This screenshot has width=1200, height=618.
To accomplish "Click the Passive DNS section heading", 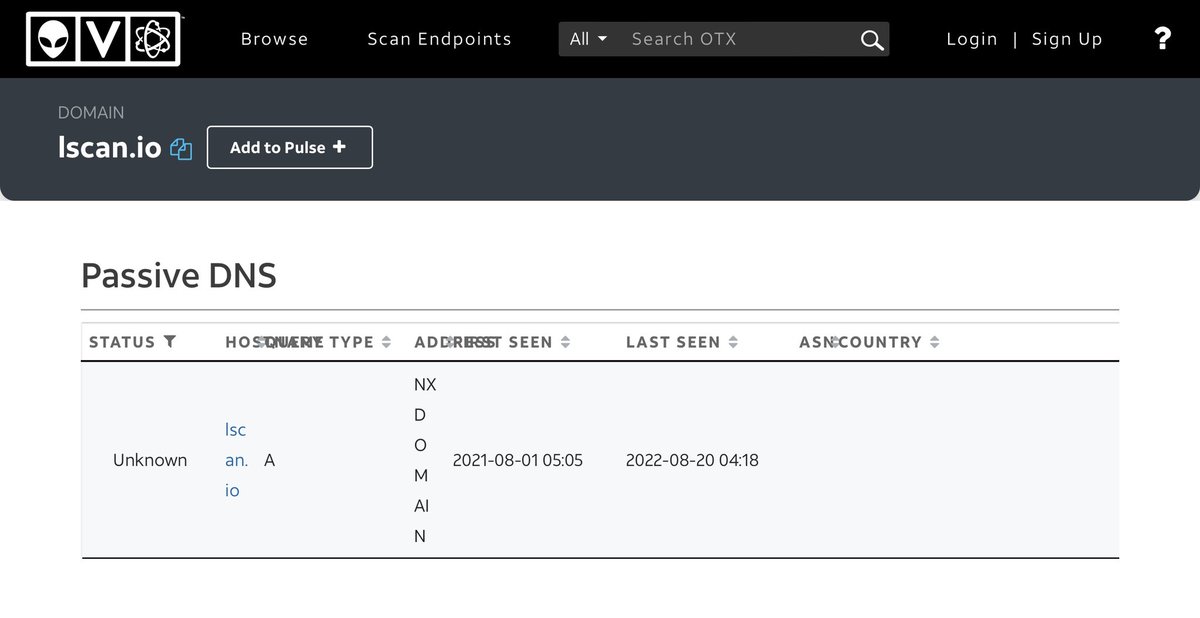I will coord(179,275).
